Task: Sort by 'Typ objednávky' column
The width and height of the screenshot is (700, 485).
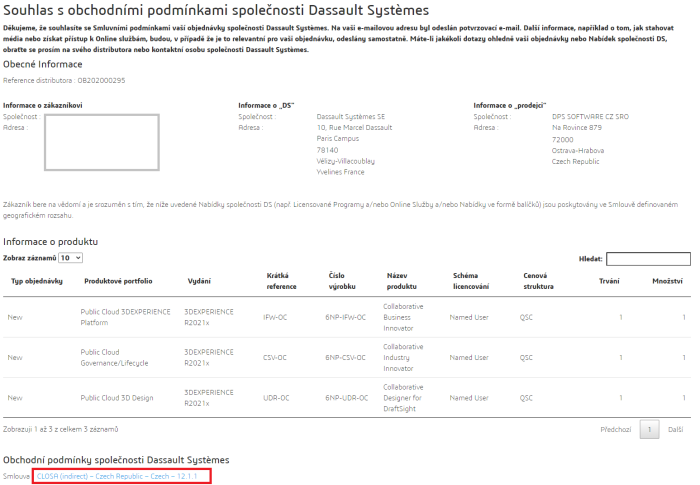Action: tap(37, 281)
